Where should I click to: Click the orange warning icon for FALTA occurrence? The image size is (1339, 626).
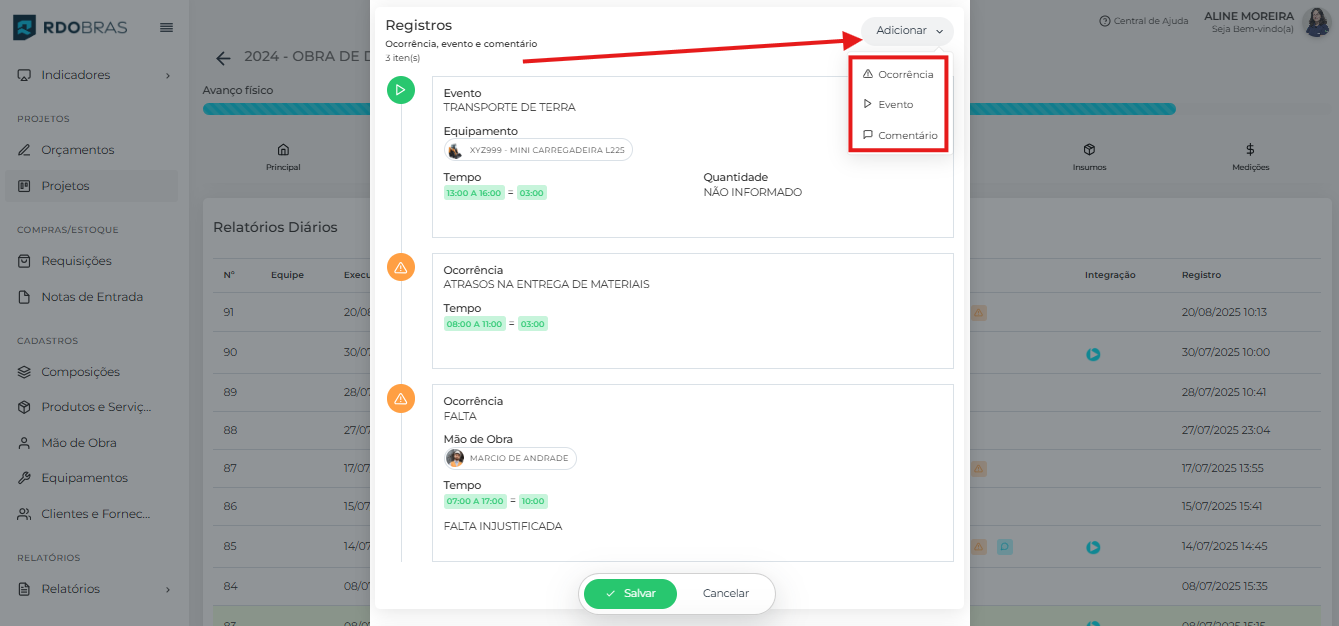[400, 398]
